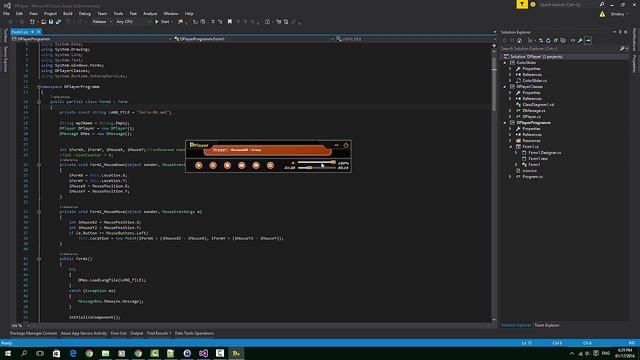The height and width of the screenshot is (360, 640).
Task: Click Stop button in DPlayer window
Action: coord(227,165)
